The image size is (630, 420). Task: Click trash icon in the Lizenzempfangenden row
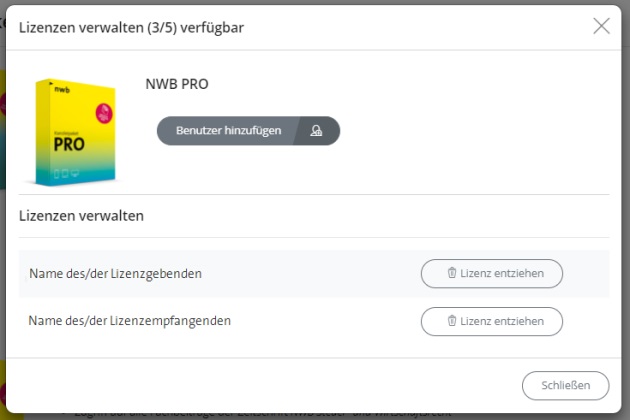pos(452,321)
